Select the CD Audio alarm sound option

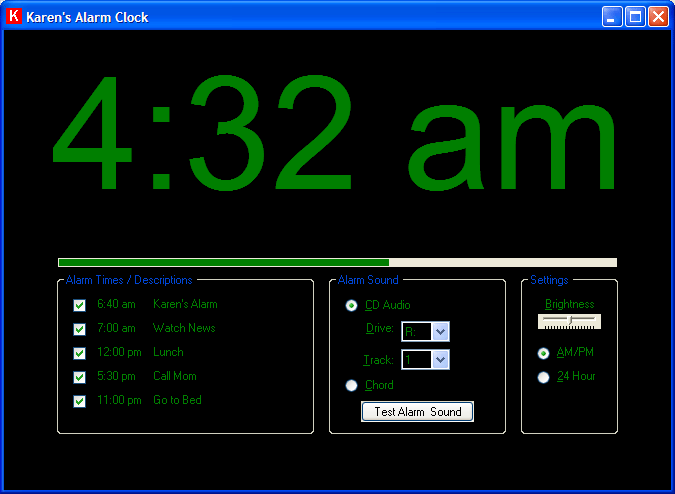click(x=351, y=305)
